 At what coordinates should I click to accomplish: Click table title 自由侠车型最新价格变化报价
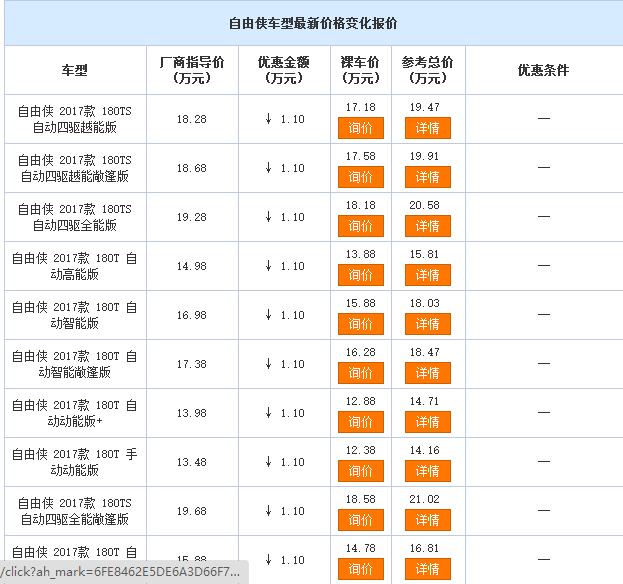pyautogui.click(x=313, y=23)
